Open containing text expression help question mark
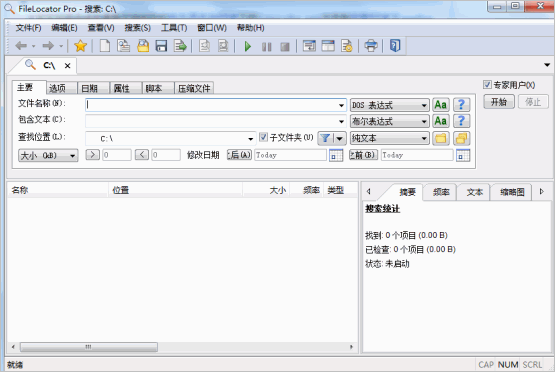The image size is (555, 372). tap(461, 121)
